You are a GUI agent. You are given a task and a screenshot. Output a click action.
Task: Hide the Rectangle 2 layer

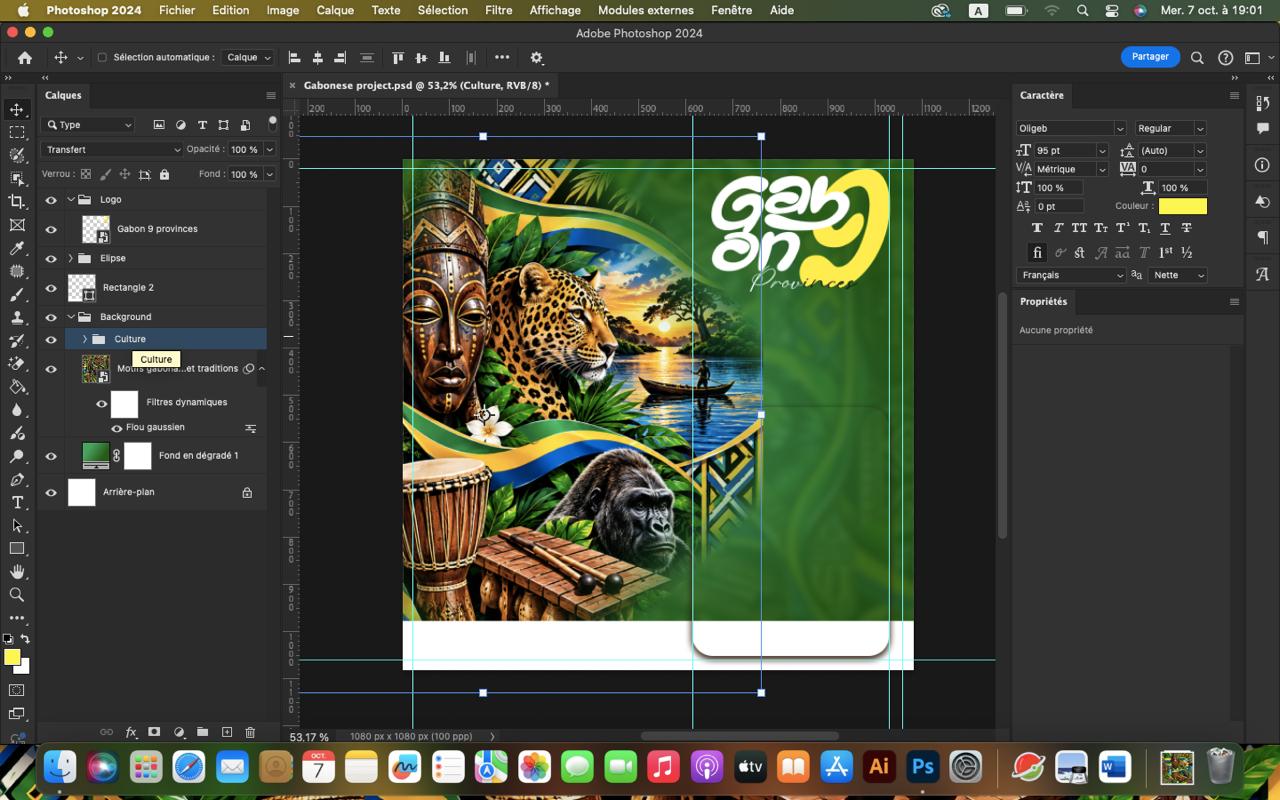(x=51, y=288)
